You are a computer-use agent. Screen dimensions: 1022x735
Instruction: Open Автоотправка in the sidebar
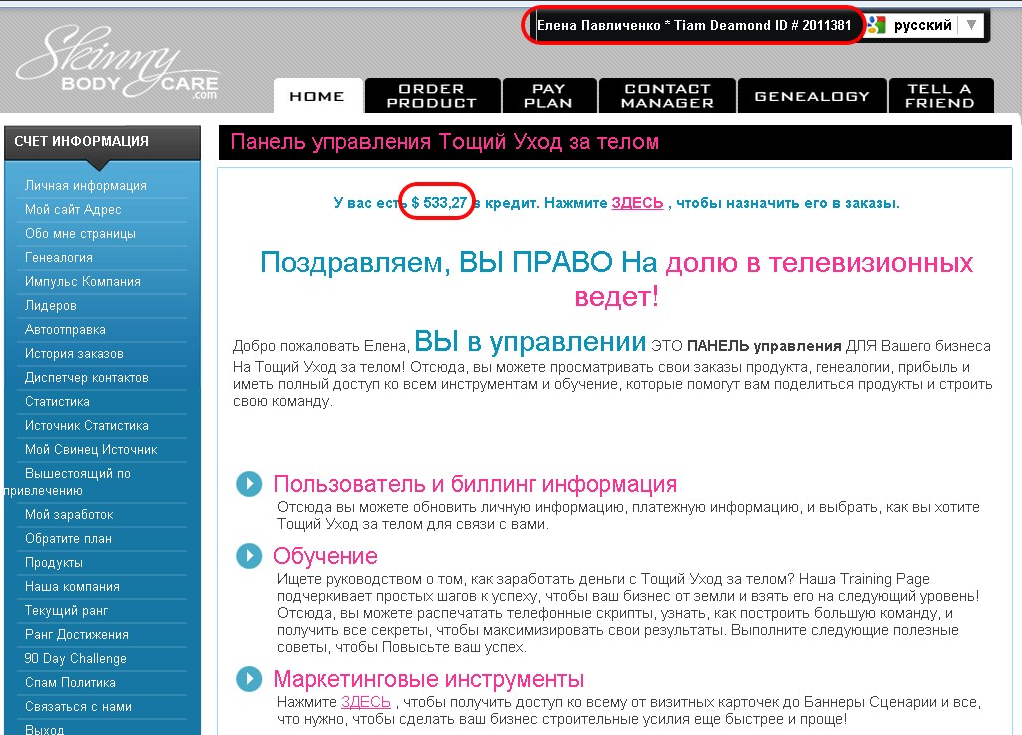(x=65, y=330)
